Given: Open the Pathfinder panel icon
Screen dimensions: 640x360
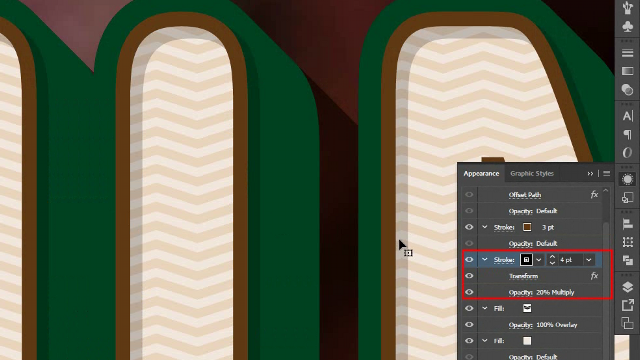Looking at the screenshot, I should click(x=627, y=260).
